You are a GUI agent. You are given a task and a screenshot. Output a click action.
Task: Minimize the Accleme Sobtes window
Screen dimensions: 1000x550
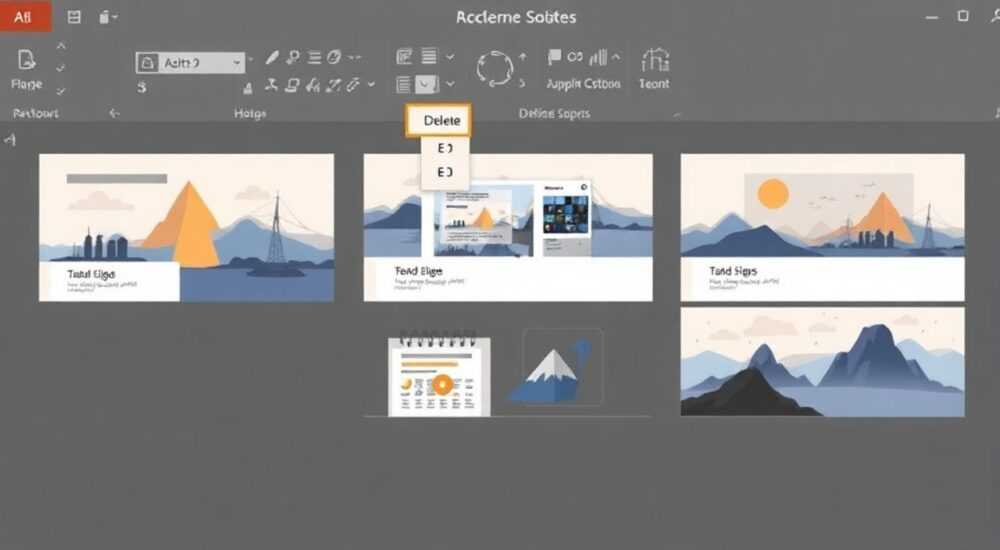point(932,17)
